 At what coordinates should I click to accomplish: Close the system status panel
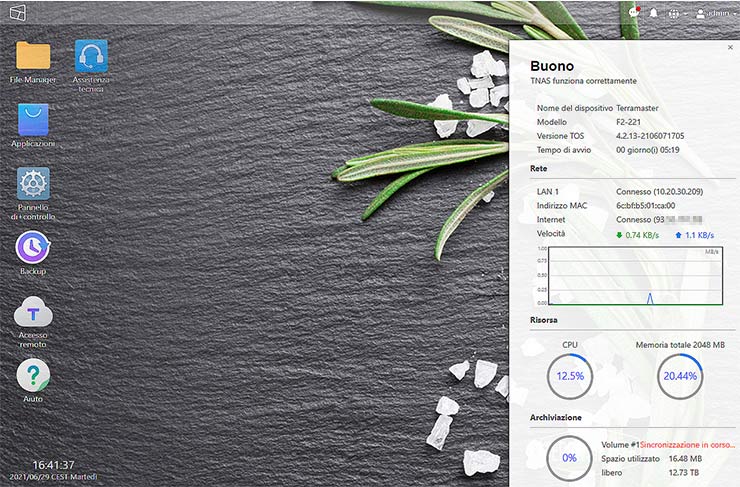coord(730,47)
